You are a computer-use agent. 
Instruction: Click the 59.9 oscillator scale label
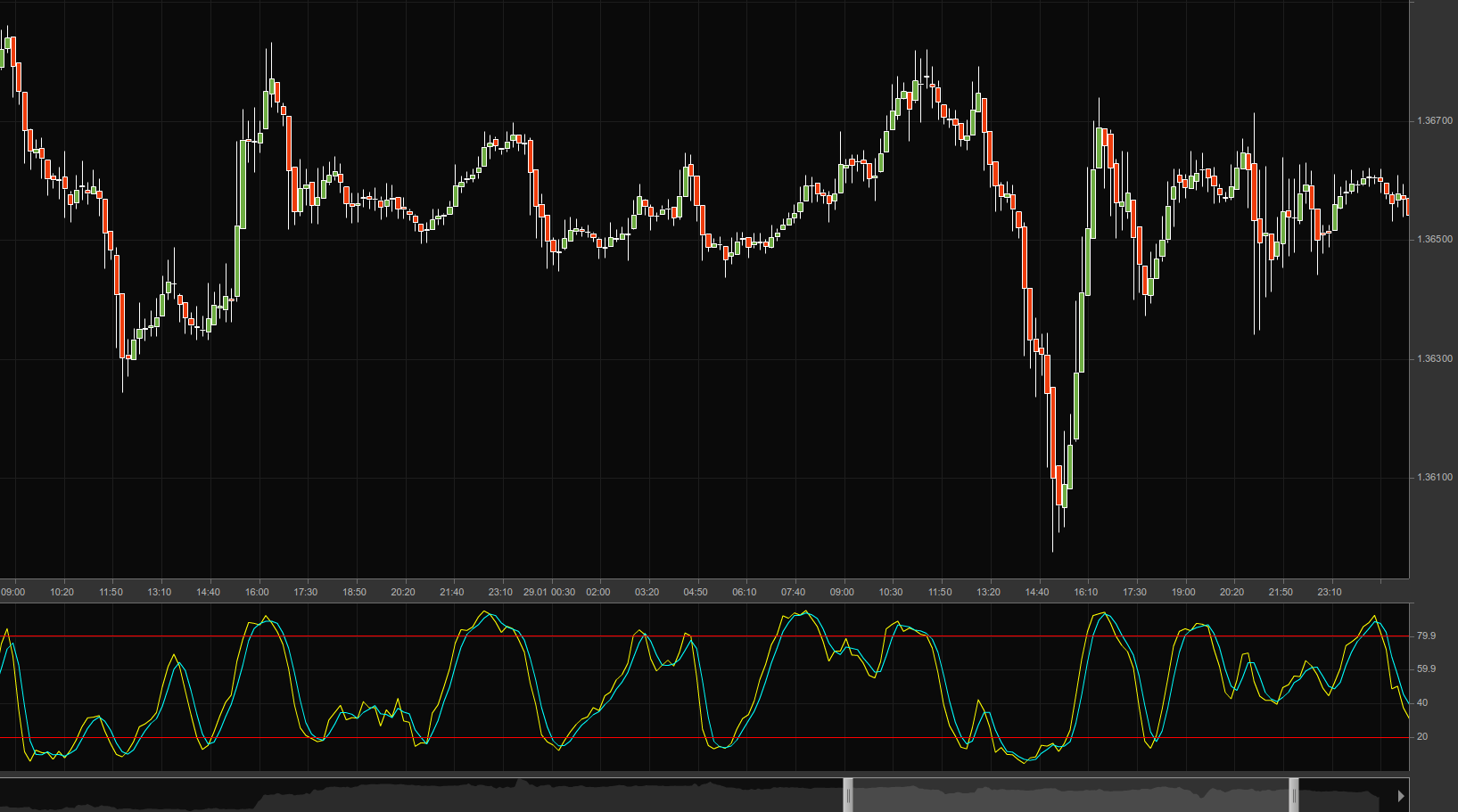[x=1426, y=668]
